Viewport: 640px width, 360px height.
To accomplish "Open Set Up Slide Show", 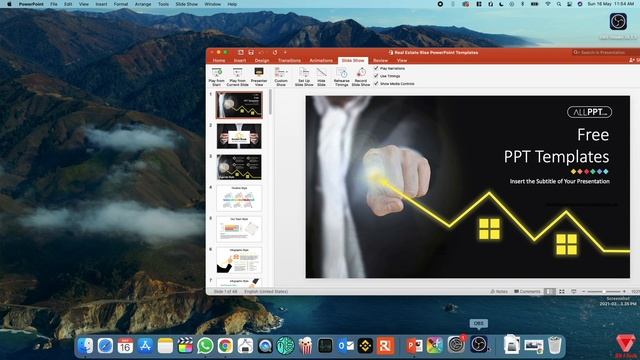I will point(304,77).
